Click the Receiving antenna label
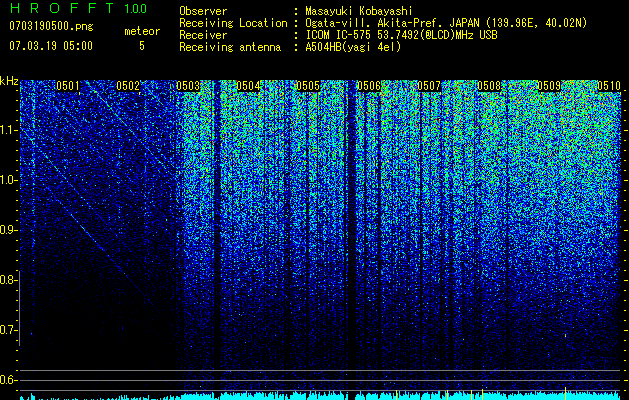 tap(230, 47)
